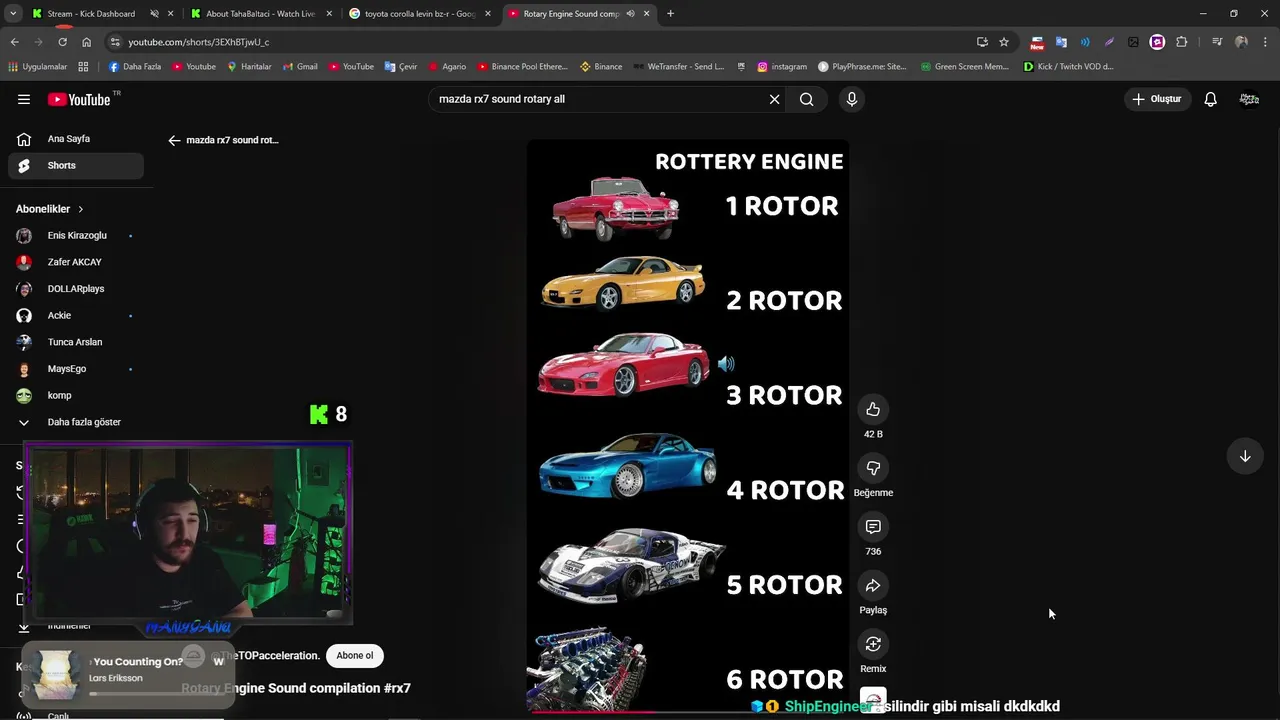Open the instagram bookmark
1280x720 pixels.
coord(782,67)
